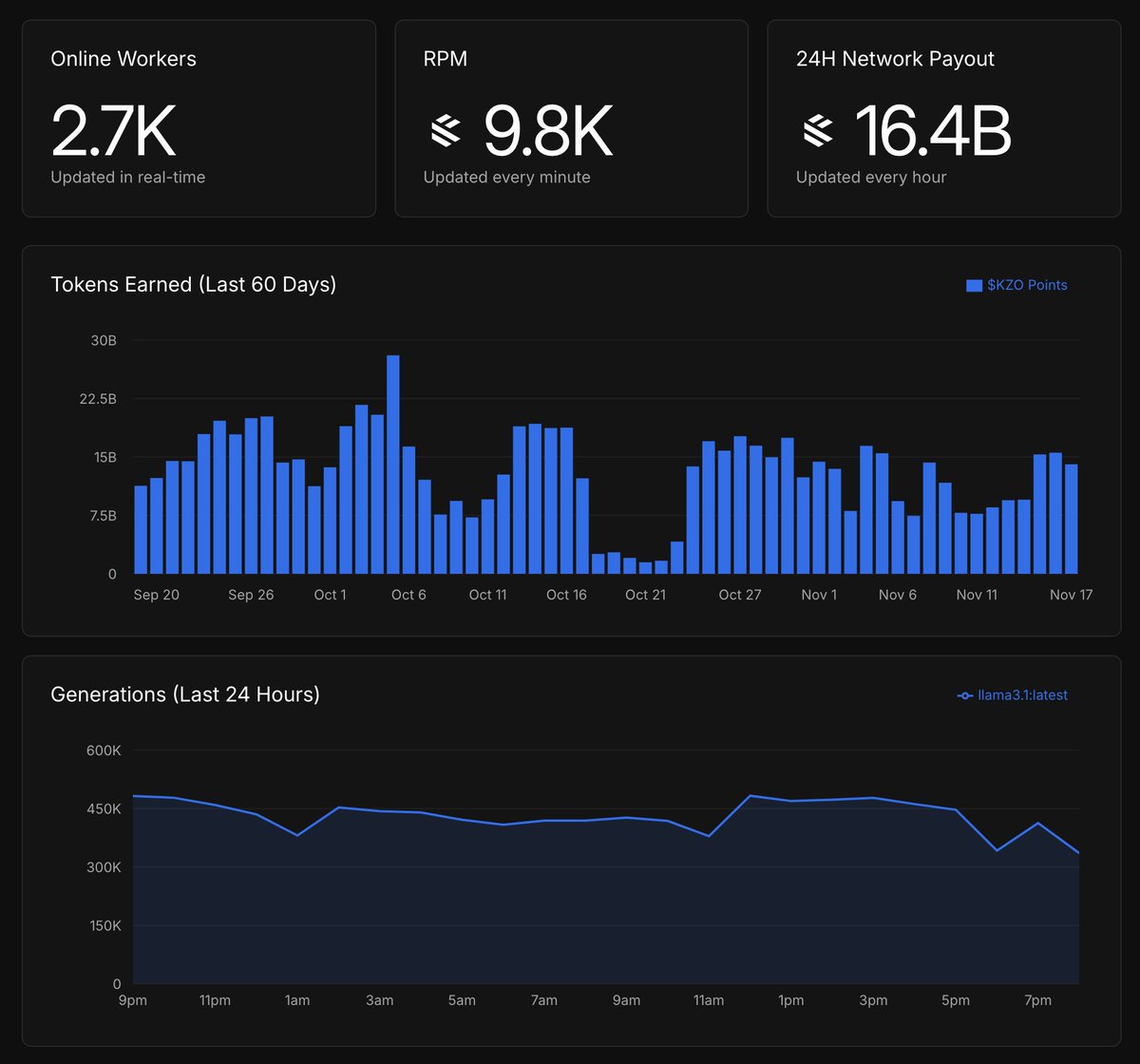Click the Nov 17 axis label

1072,594
